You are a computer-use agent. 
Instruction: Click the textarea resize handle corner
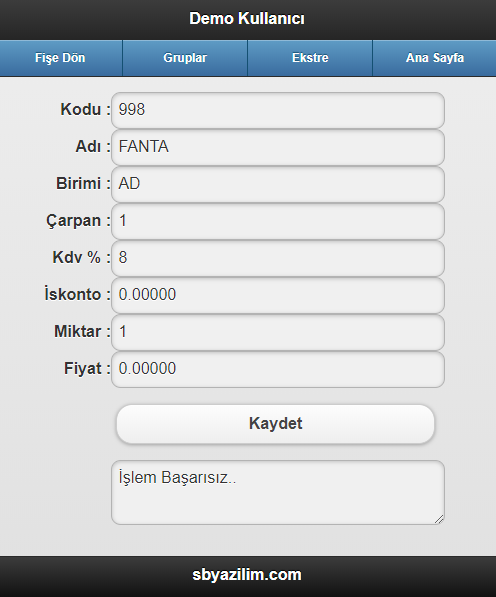click(439, 519)
